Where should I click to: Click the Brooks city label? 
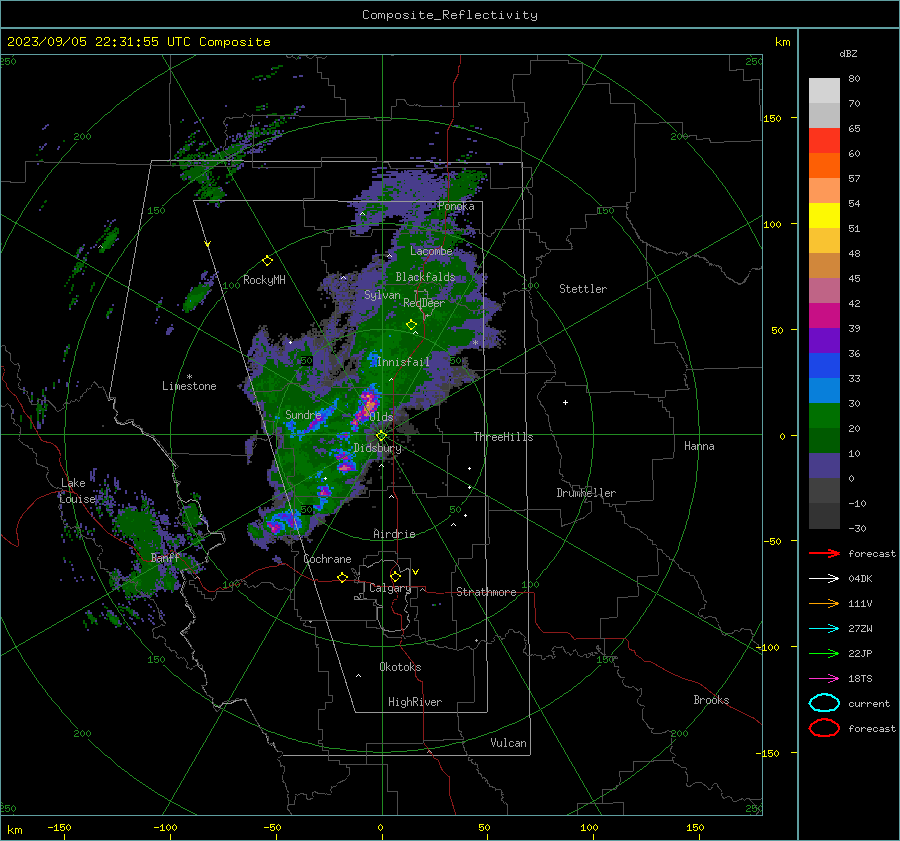click(711, 700)
